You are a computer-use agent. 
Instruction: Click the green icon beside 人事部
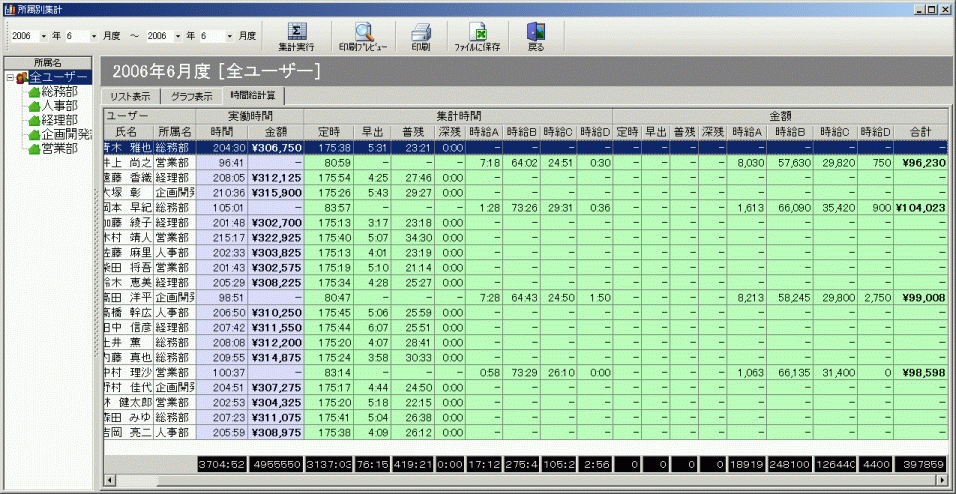pyautogui.click(x=34, y=107)
